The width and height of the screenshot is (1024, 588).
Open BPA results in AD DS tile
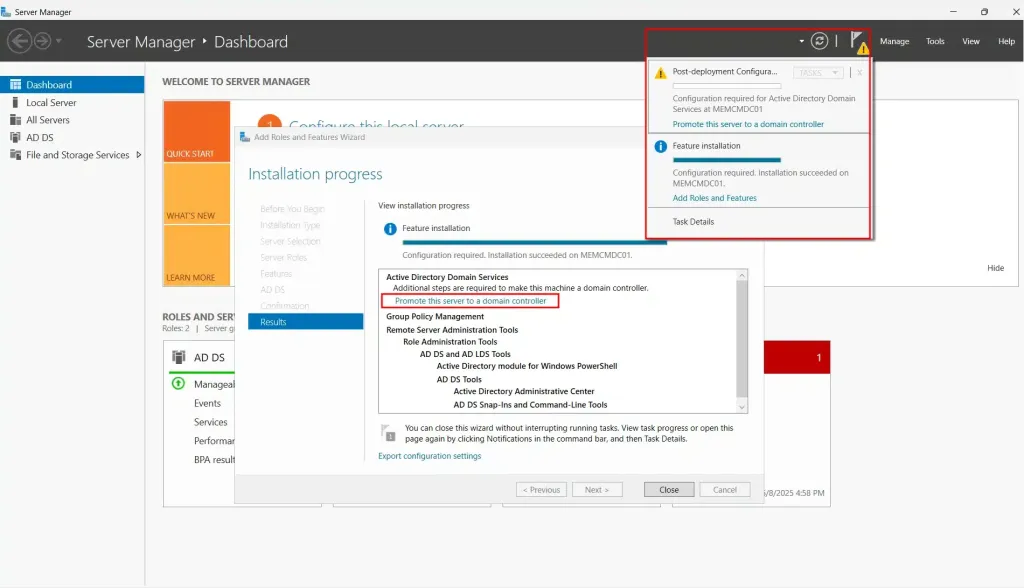pos(214,460)
